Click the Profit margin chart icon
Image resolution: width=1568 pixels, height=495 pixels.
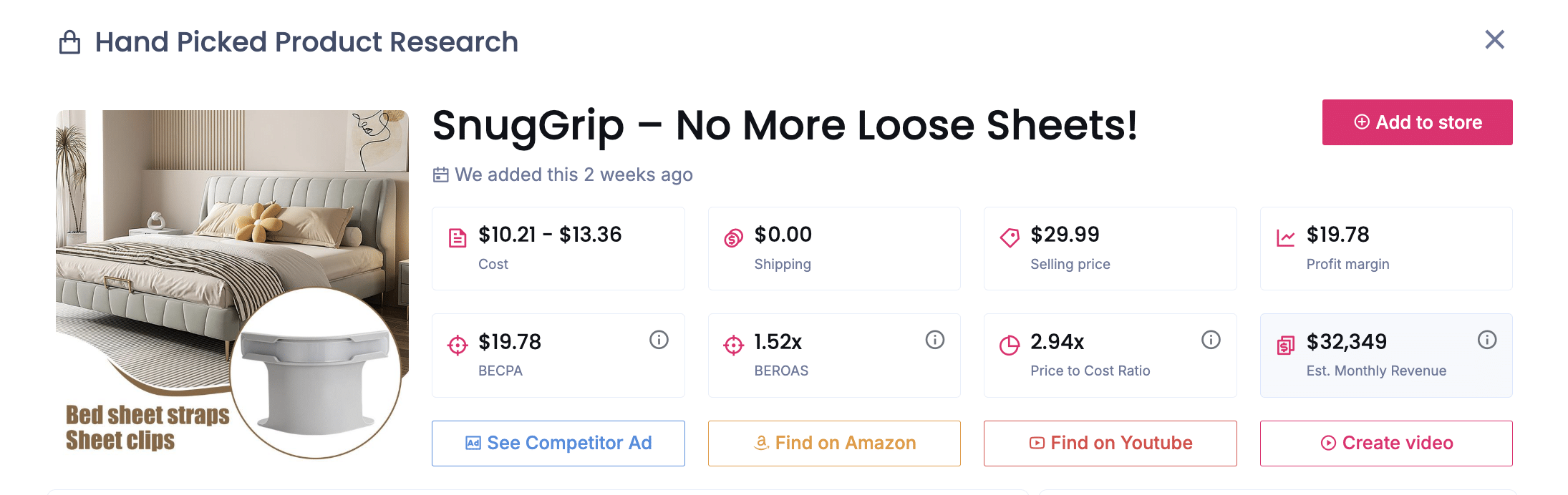[x=1285, y=237]
